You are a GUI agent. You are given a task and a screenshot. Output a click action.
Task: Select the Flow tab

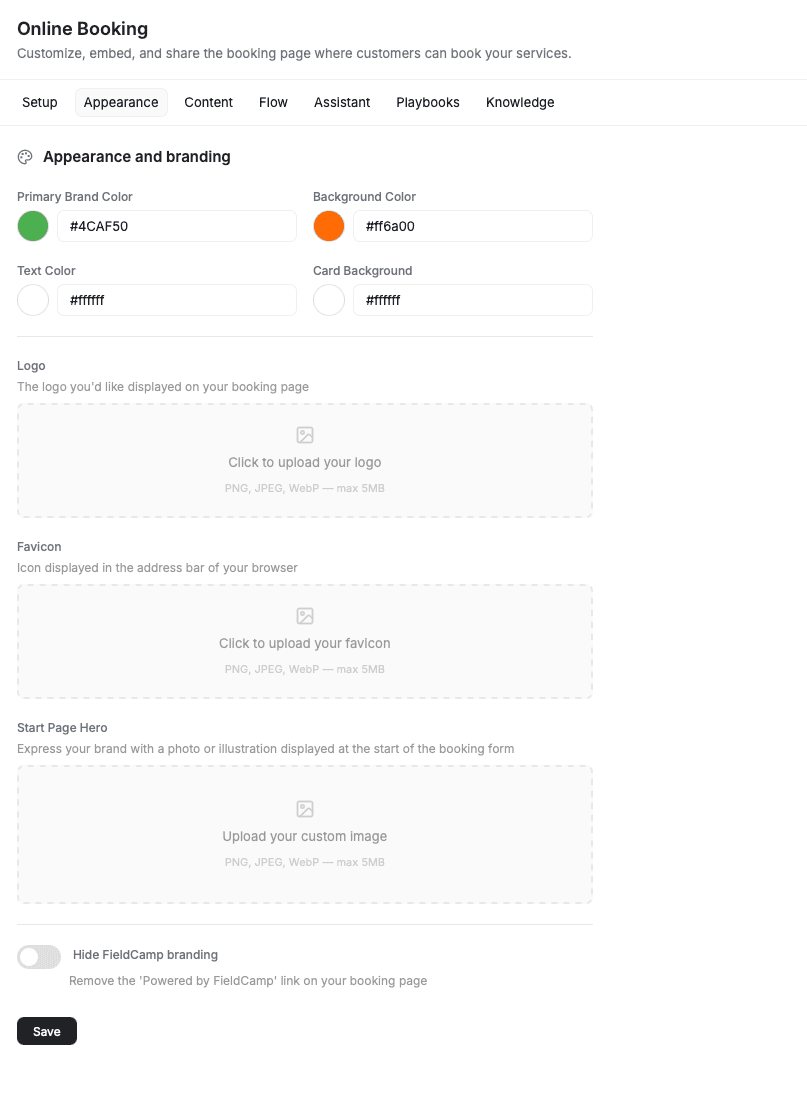(273, 102)
